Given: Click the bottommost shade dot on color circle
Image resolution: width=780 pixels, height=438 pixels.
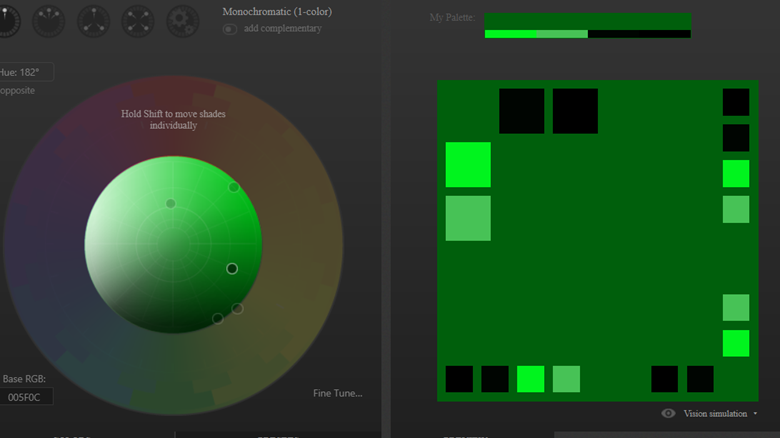Looking at the screenshot, I should click(218, 319).
